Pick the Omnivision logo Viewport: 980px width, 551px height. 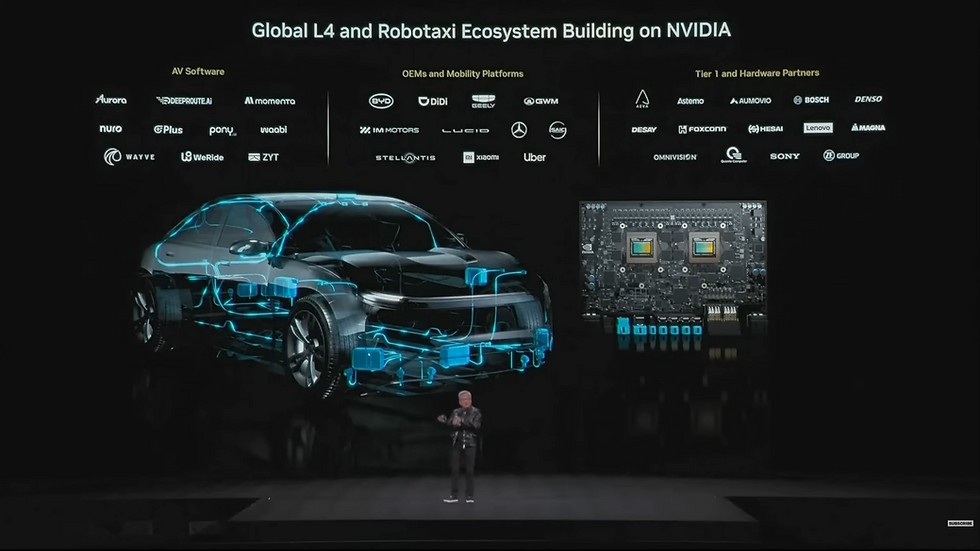click(675, 157)
